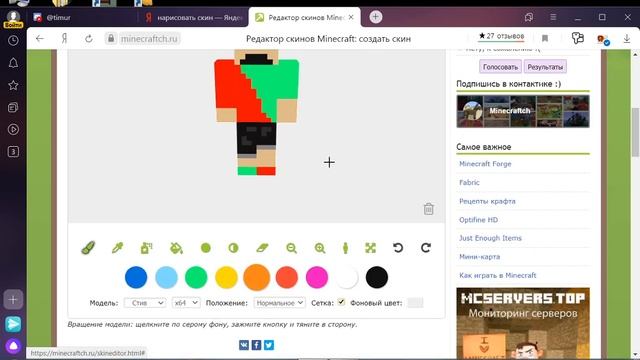The image size is (640, 360).
Task: Click the character figure icon
Action: 345,248
